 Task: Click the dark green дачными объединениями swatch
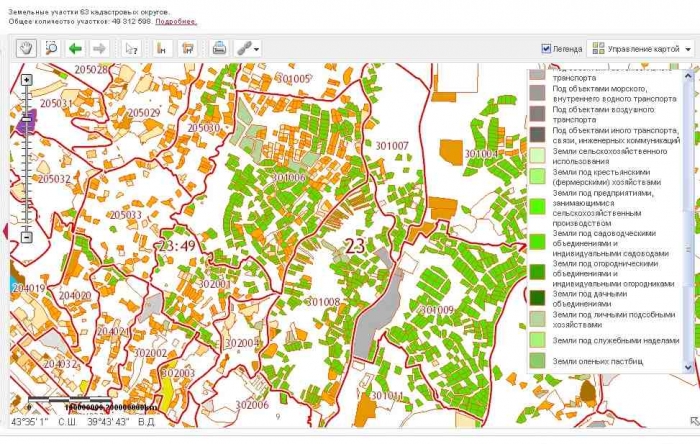pos(537,297)
